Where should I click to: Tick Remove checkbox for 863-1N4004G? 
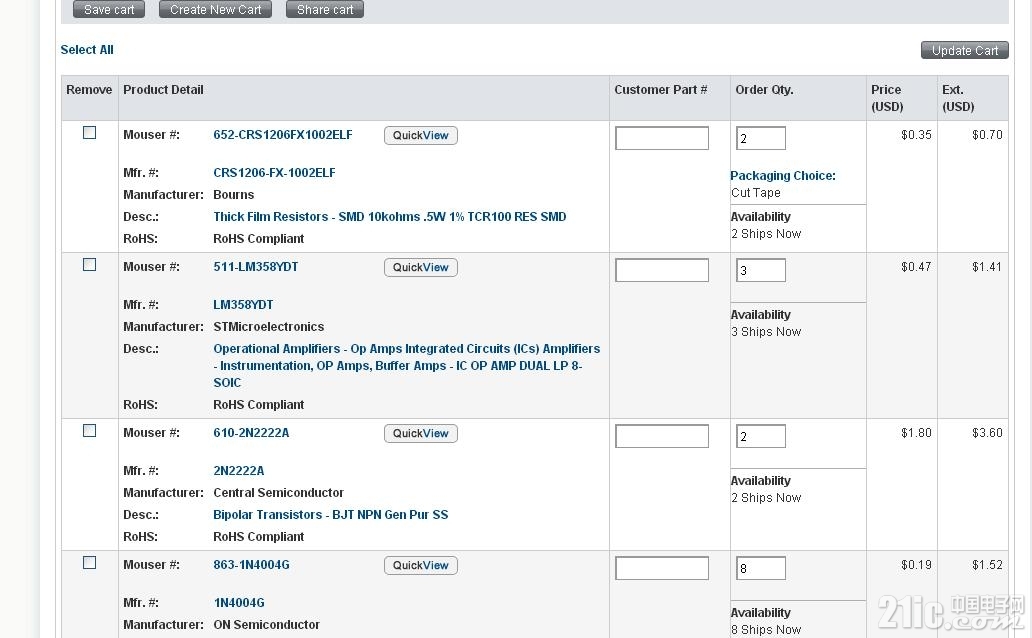(90, 563)
